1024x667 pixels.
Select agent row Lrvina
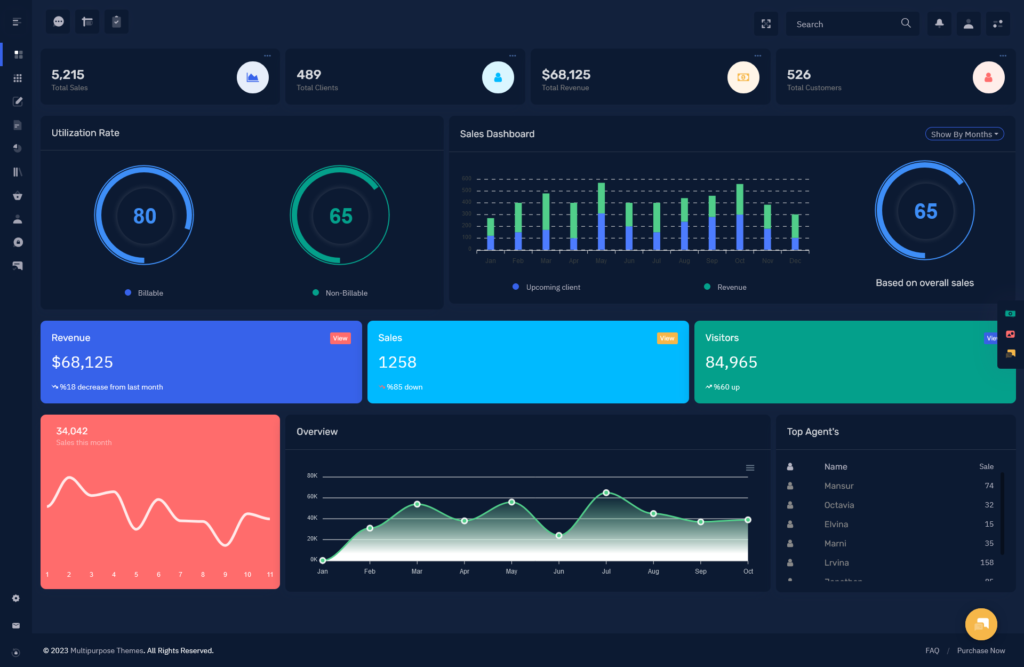(891, 562)
